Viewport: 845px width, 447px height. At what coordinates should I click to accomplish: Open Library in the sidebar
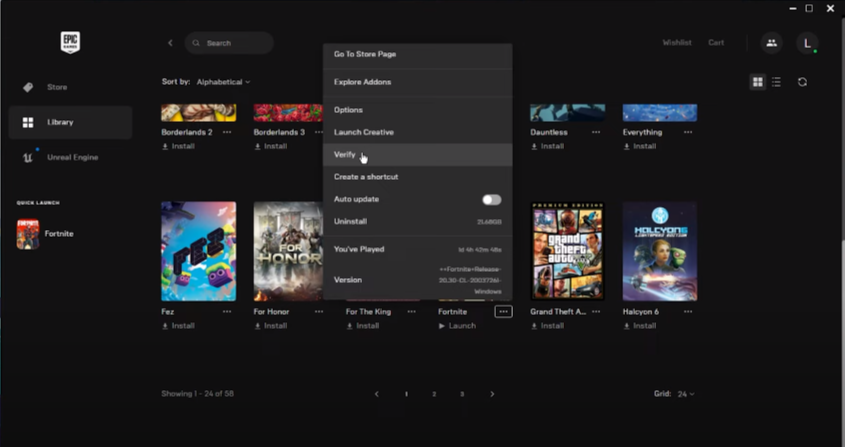[x=70, y=122]
